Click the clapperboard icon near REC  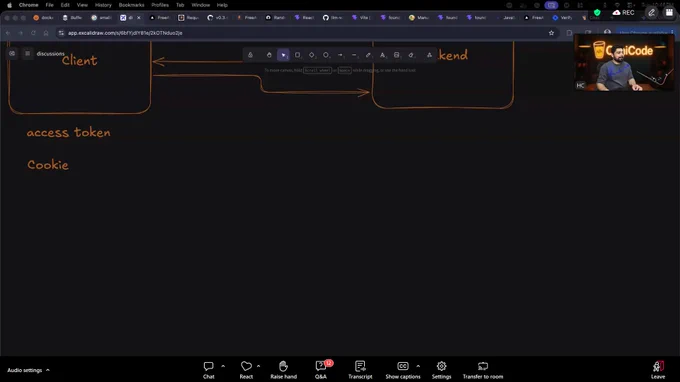pos(669,13)
